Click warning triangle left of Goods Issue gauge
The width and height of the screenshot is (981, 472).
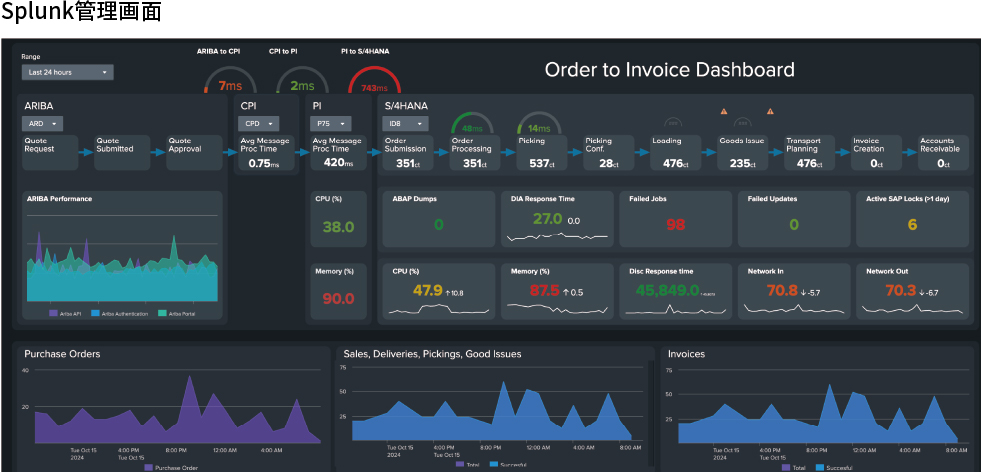pos(724,111)
